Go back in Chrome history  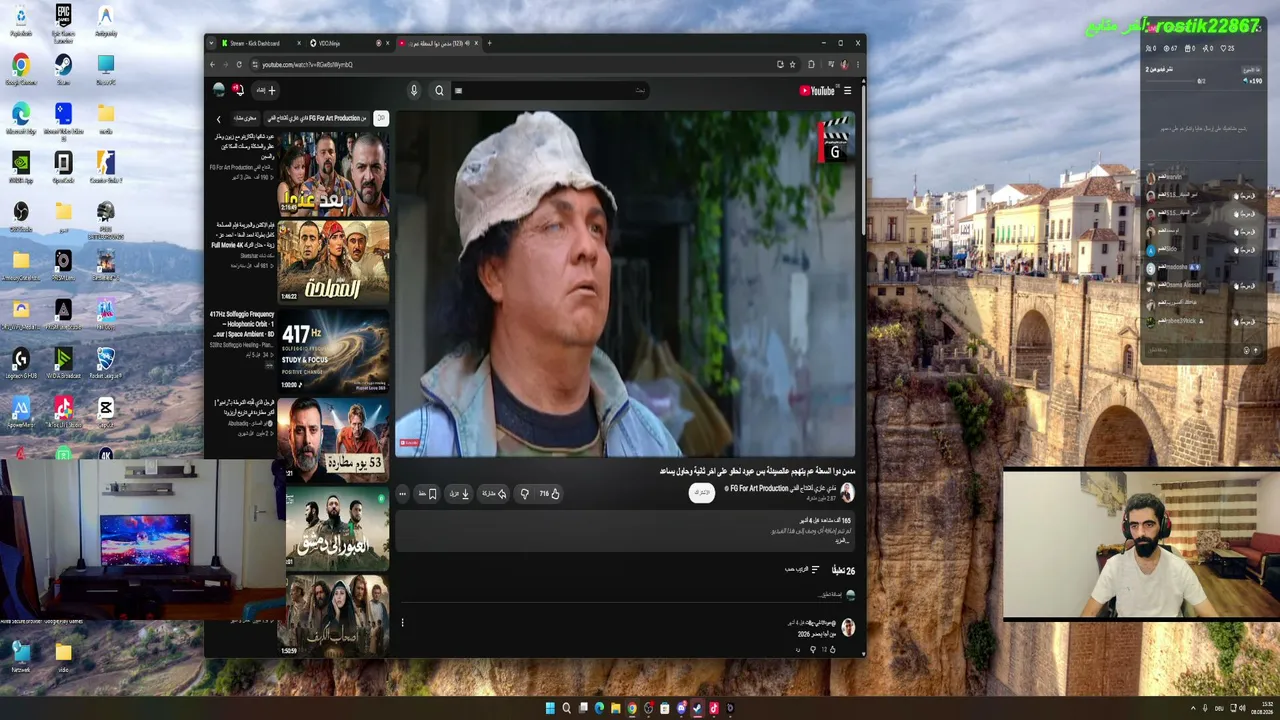[x=212, y=65]
